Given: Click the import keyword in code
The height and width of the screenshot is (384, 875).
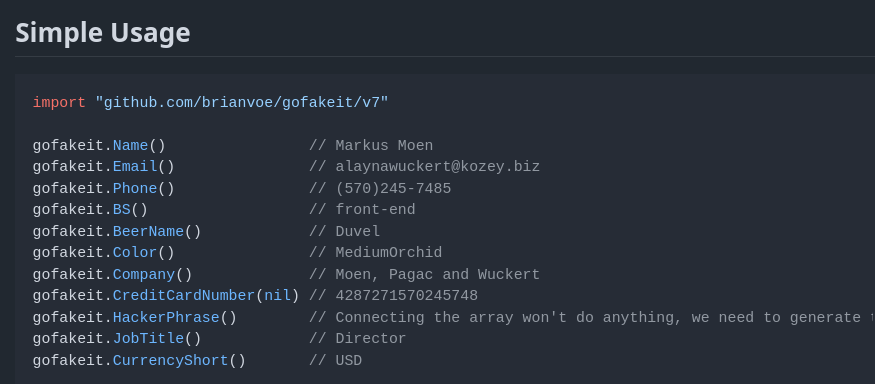Looking at the screenshot, I should (x=59, y=103).
